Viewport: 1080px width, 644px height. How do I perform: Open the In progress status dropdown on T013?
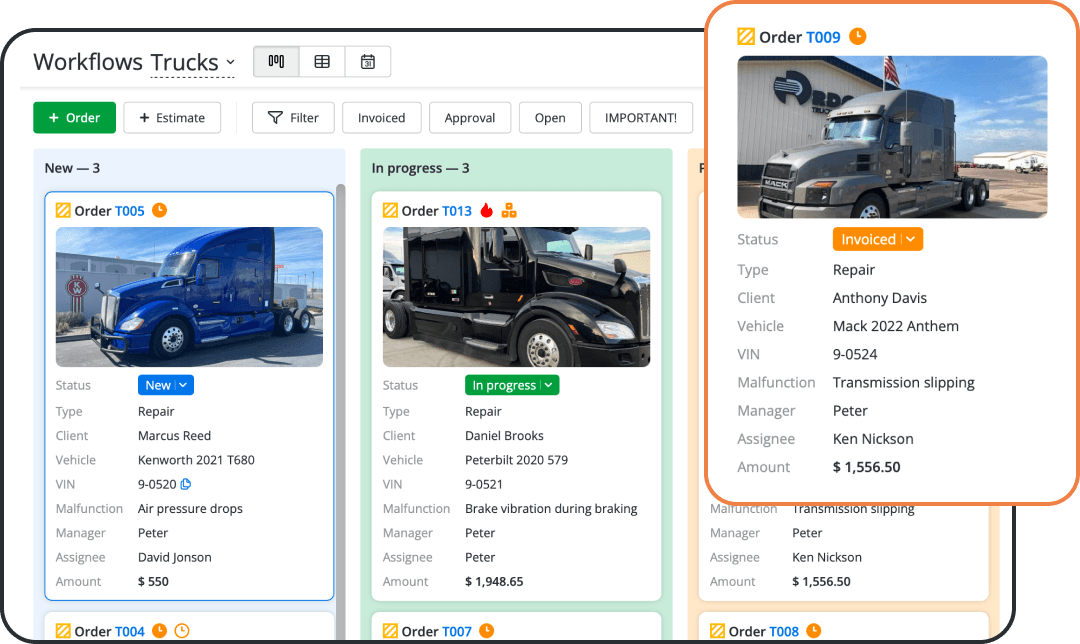(512, 385)
